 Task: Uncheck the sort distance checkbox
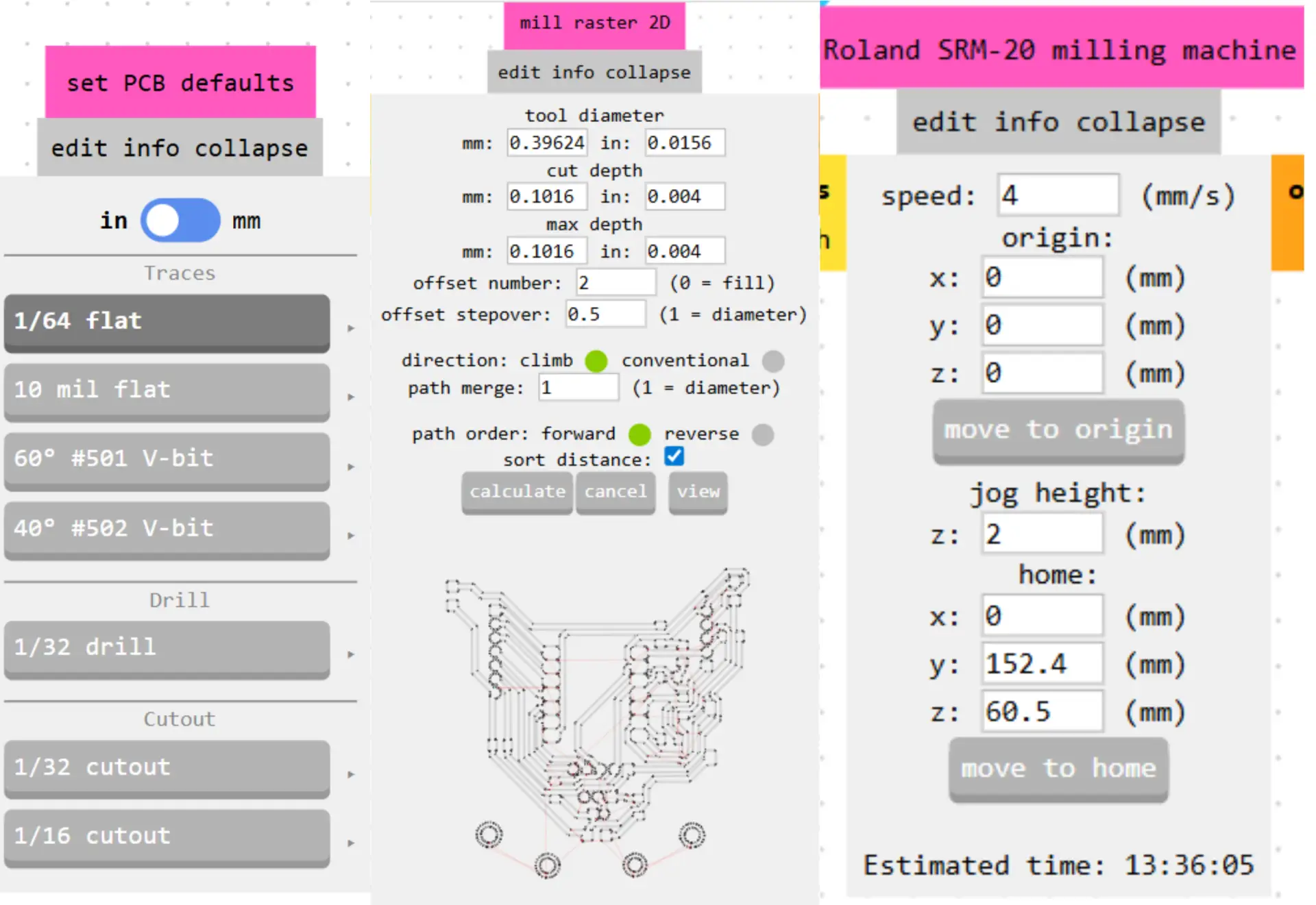point(674,457)
